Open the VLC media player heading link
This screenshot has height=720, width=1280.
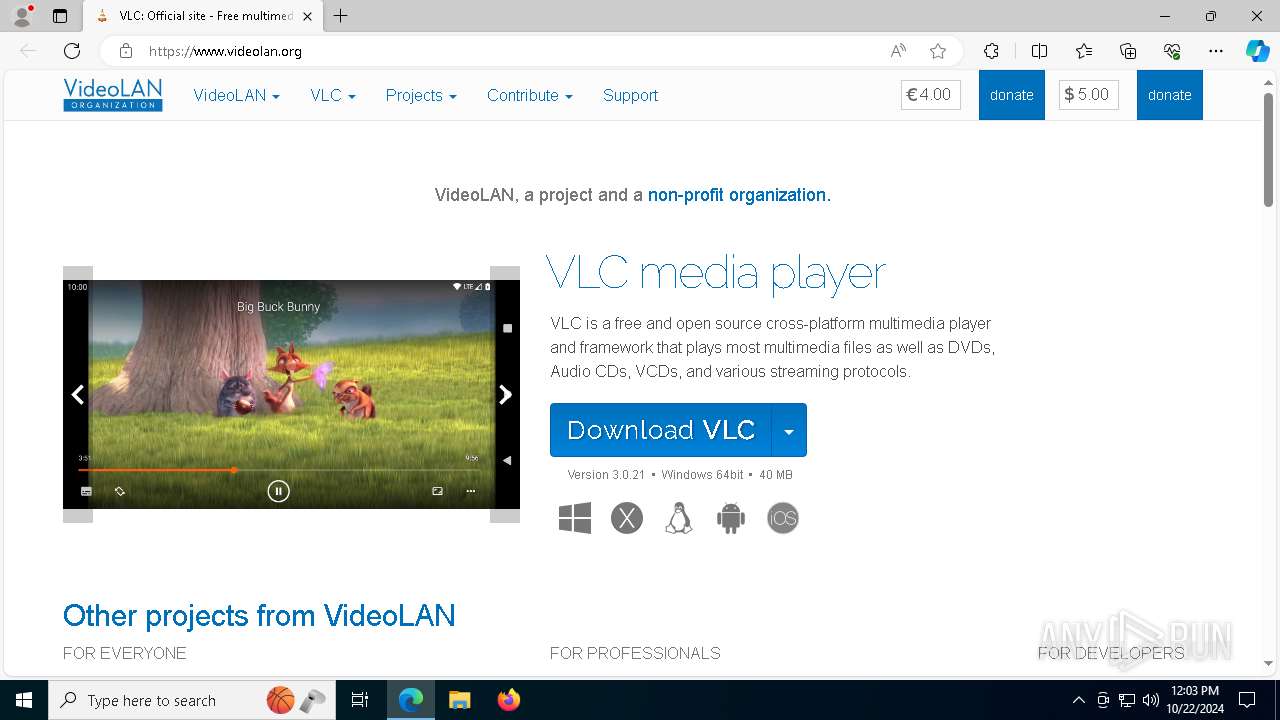[x=716, y=272]
